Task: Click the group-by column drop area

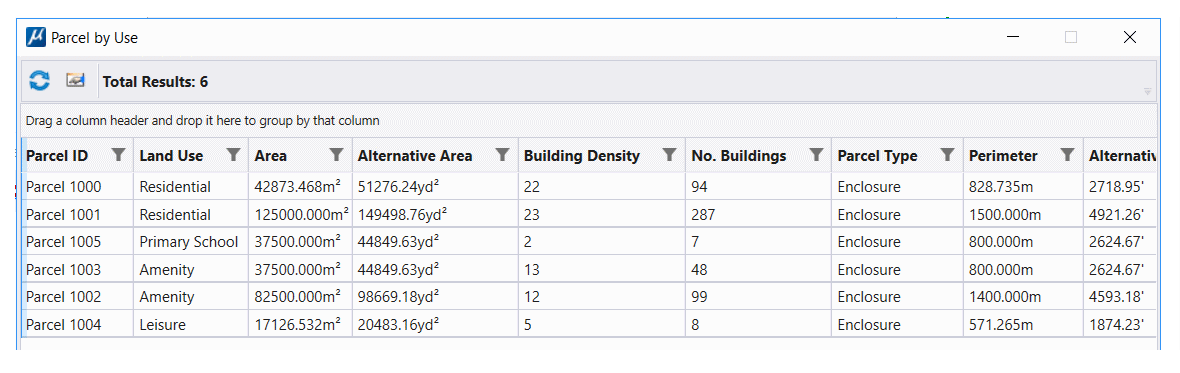Action: (x=589, y=120)
